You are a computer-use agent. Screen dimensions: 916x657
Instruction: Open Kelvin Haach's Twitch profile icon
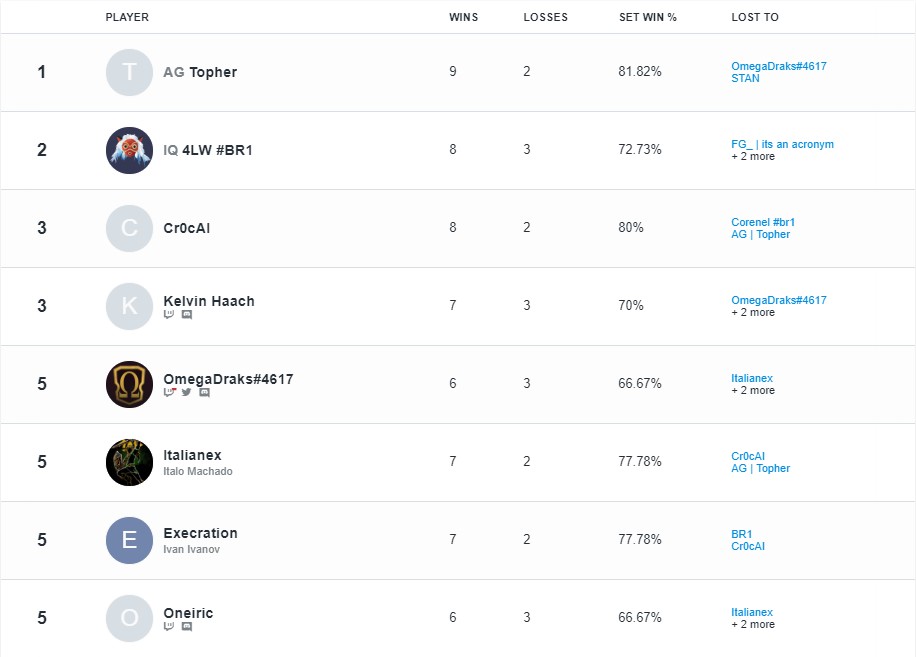click(x=168, y=313)
